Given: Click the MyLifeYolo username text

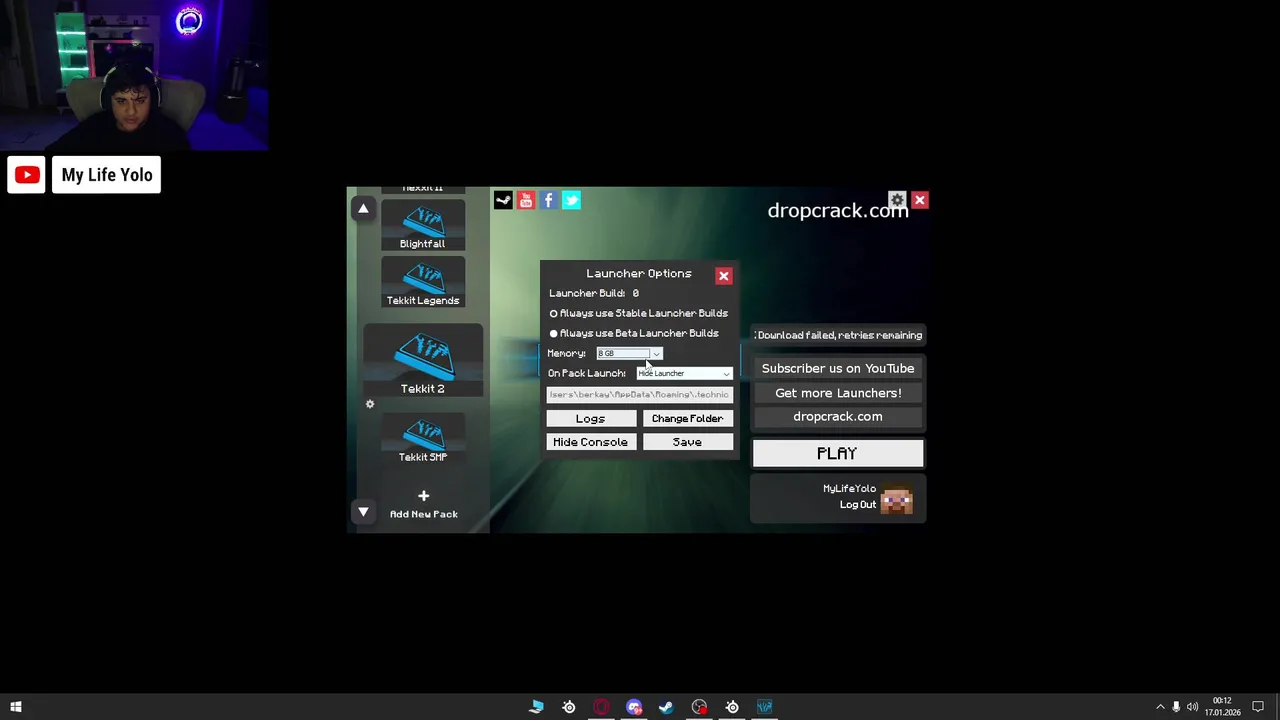Looking at the screenshot, I should 849,488.
